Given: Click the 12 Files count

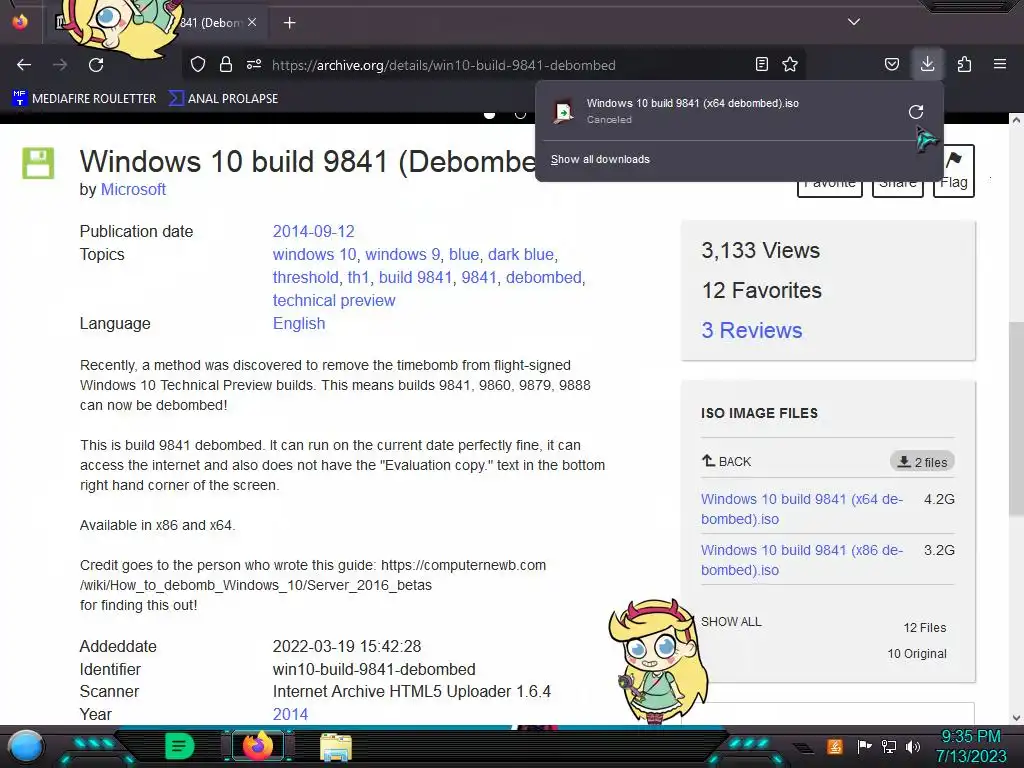Looking at the screenshot, I should coord(925,628).
